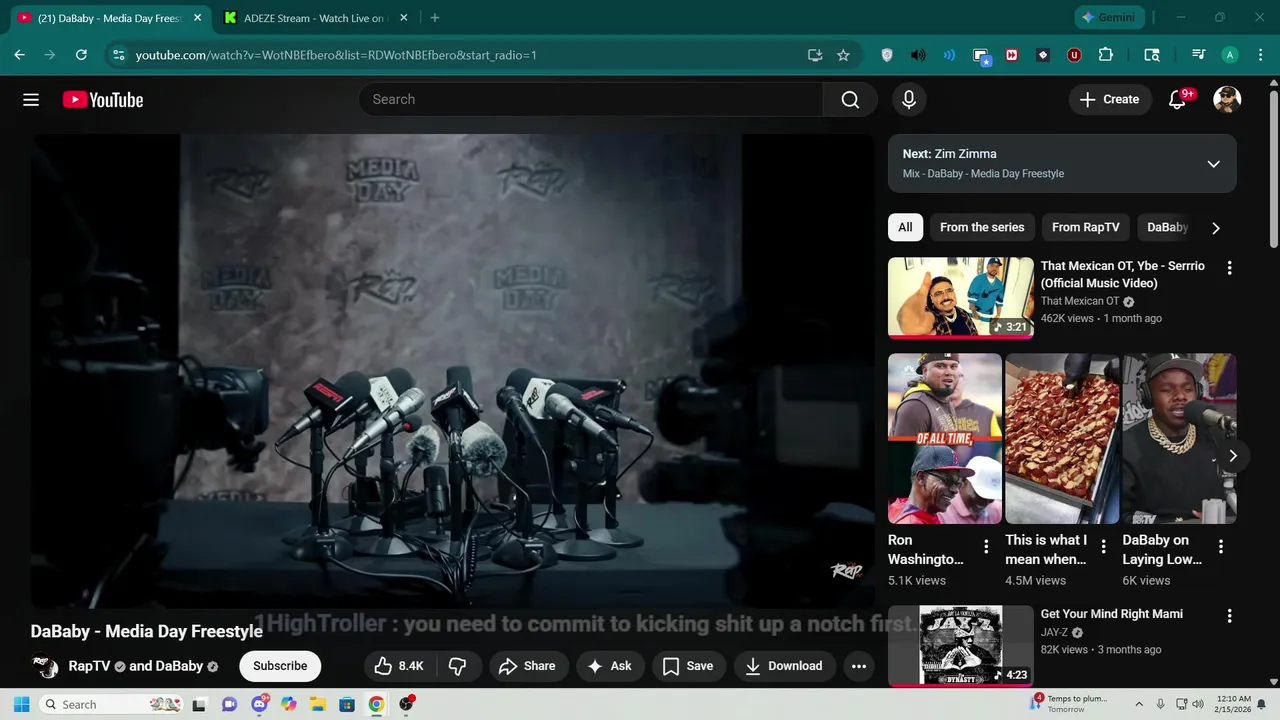Click the Windows taskbar Search box
The height and width of the screenshot is (720, 1280).
(x=113, y=704)
